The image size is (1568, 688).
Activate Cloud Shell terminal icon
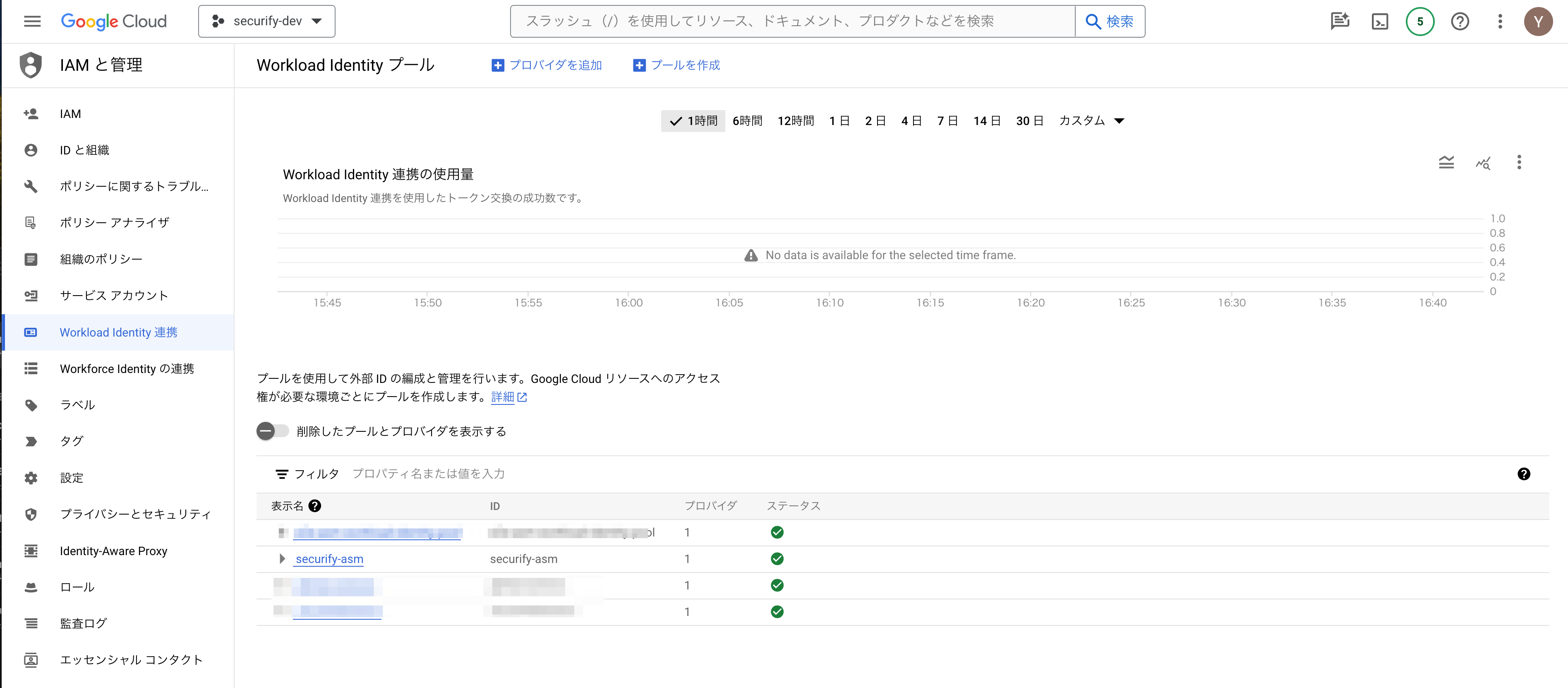point(1380,21)
